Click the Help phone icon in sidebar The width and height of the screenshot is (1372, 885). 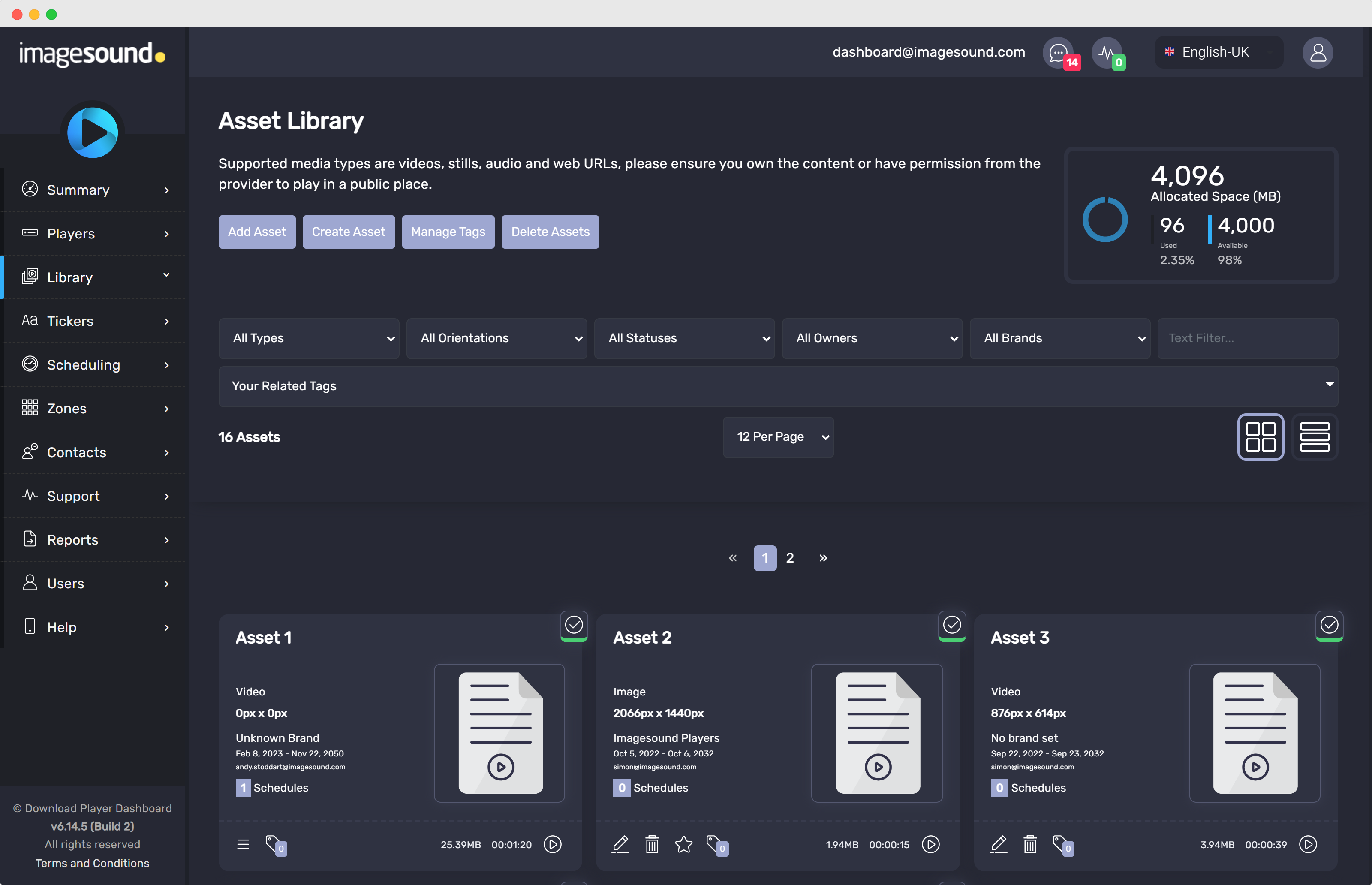click(x=30, y=626)
